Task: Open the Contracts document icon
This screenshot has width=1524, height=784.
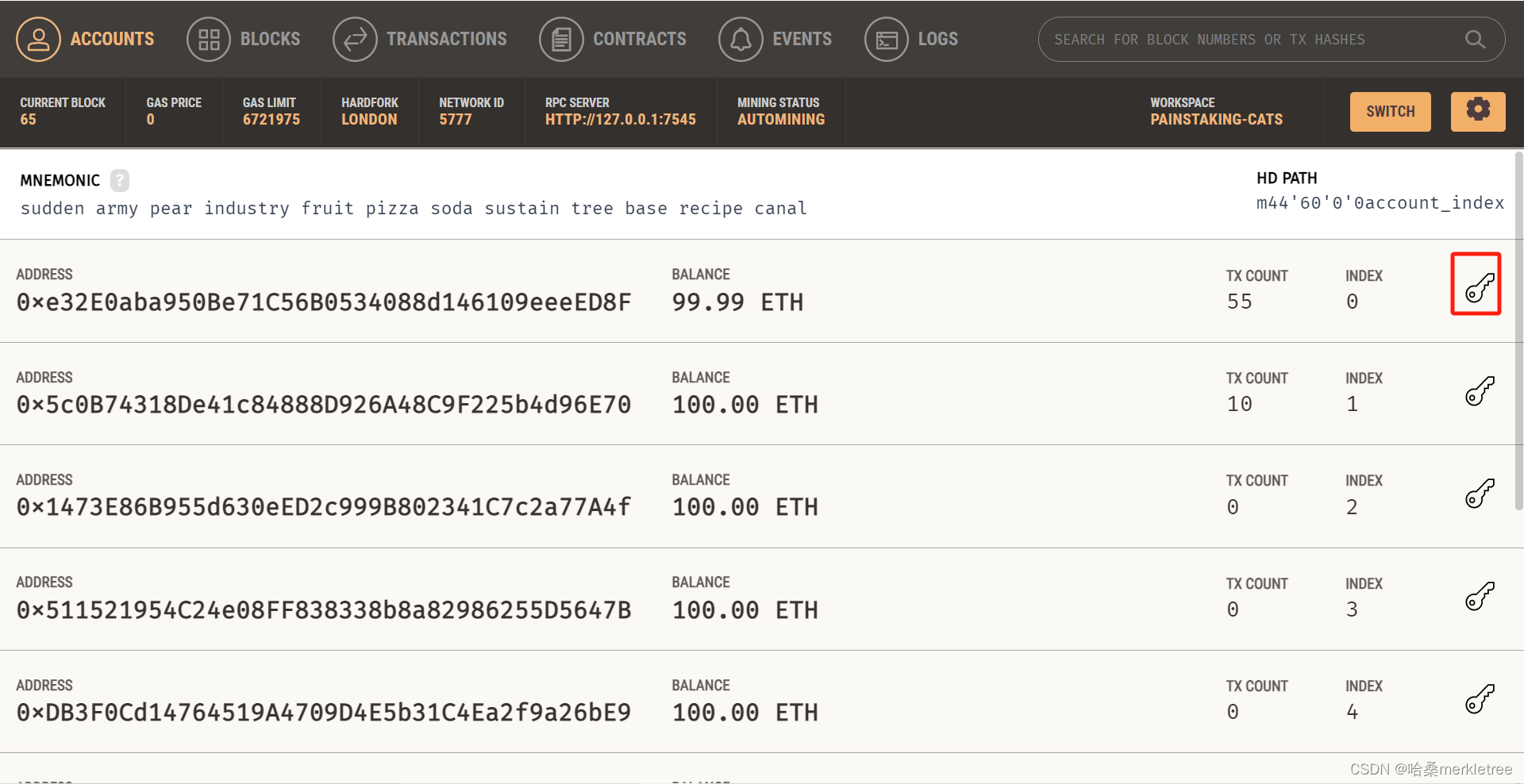Action: point(561,39)
